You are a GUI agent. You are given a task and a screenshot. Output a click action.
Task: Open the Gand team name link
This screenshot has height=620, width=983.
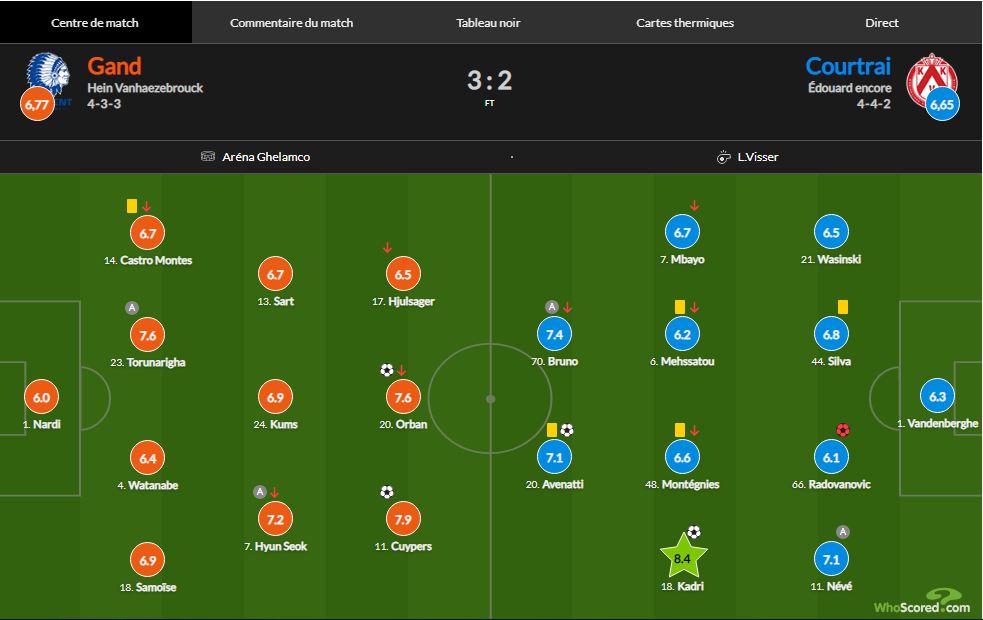click(115, 66)
